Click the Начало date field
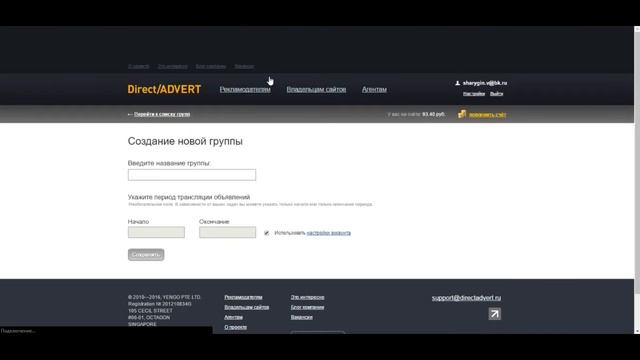 pos(156,232)
